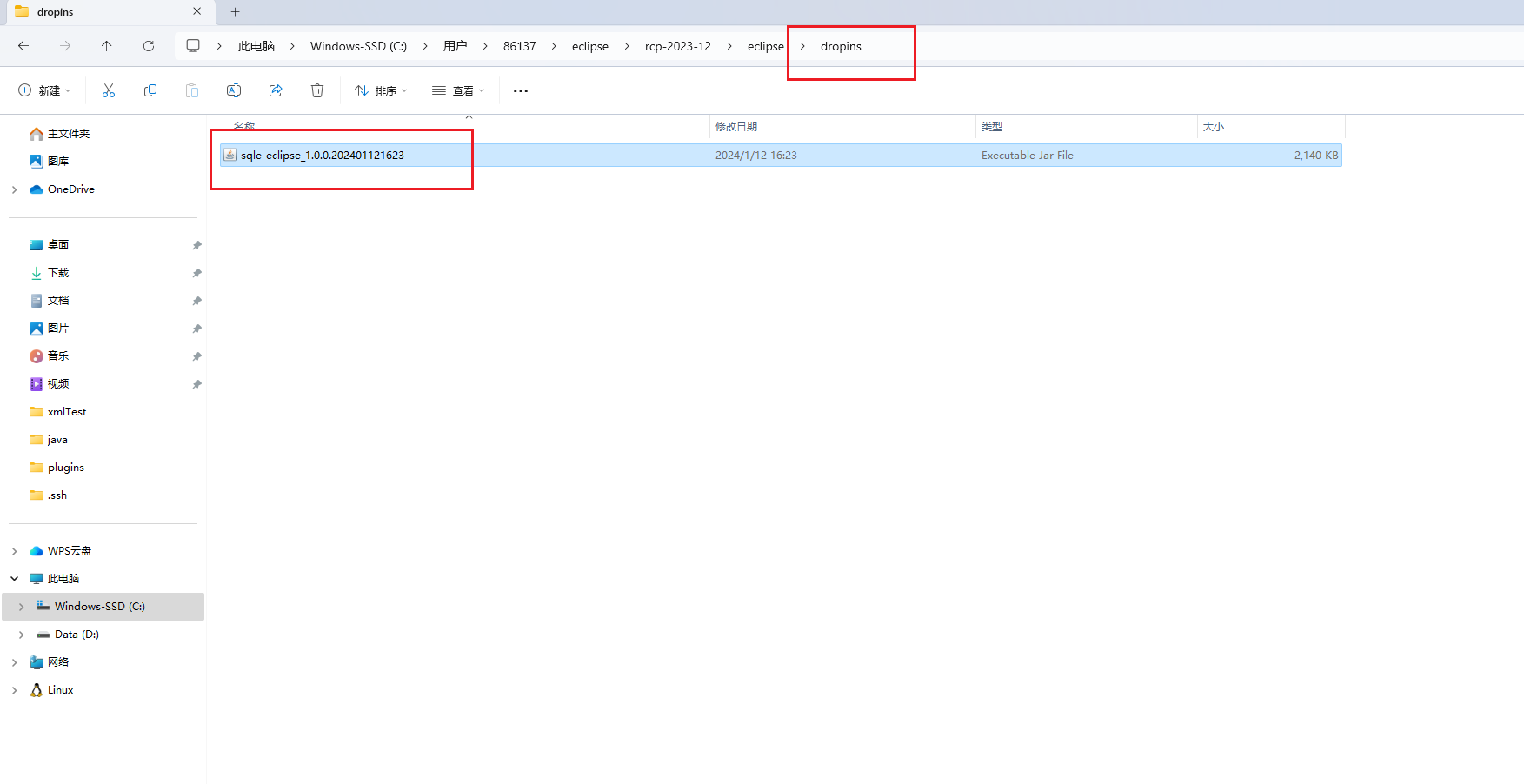Expand WPS云盘 tree node
This screenshot has height=784, width=1524.
[x=14, y=551]
